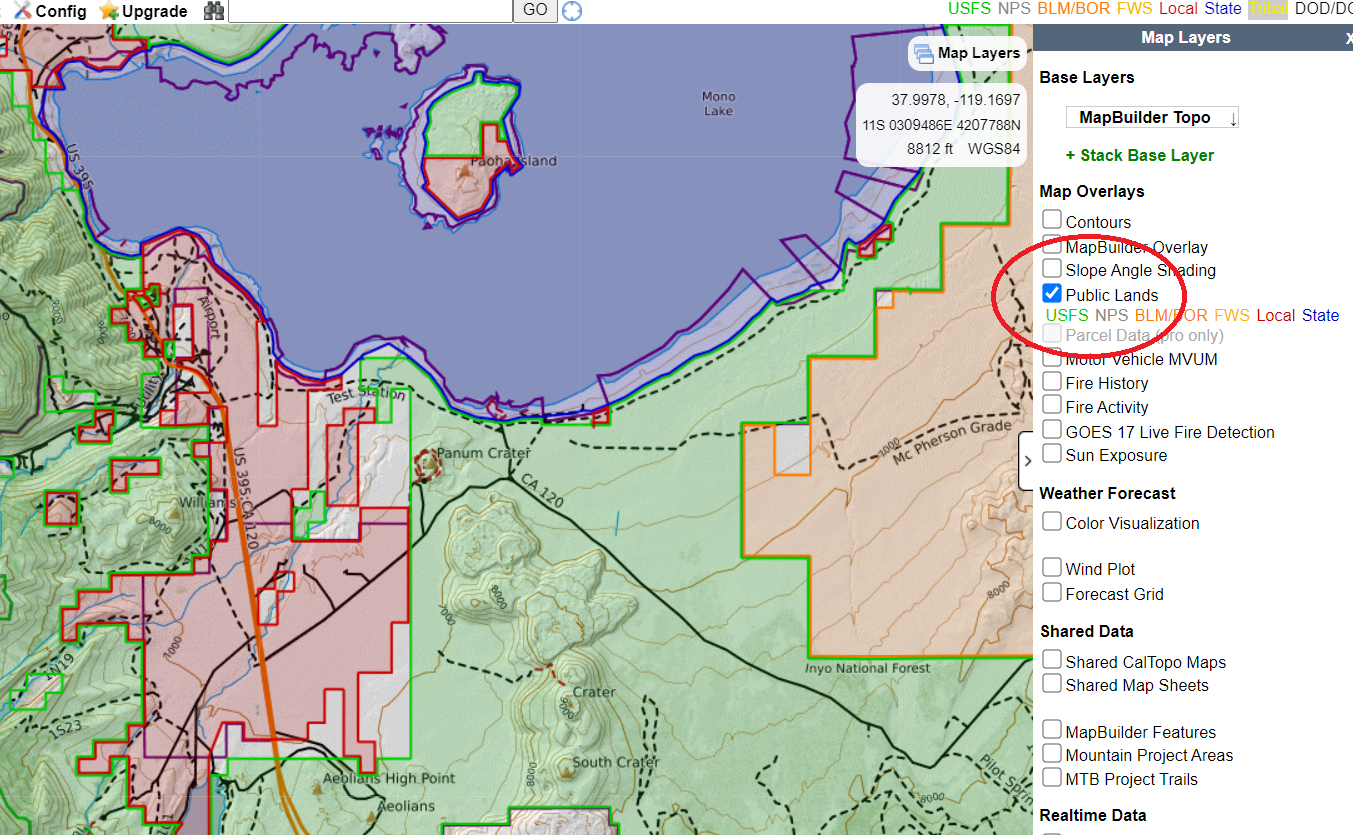1353x835 pixels.
Task: Toggle the Wind Plot checkbox
Action: (1052, 567)
